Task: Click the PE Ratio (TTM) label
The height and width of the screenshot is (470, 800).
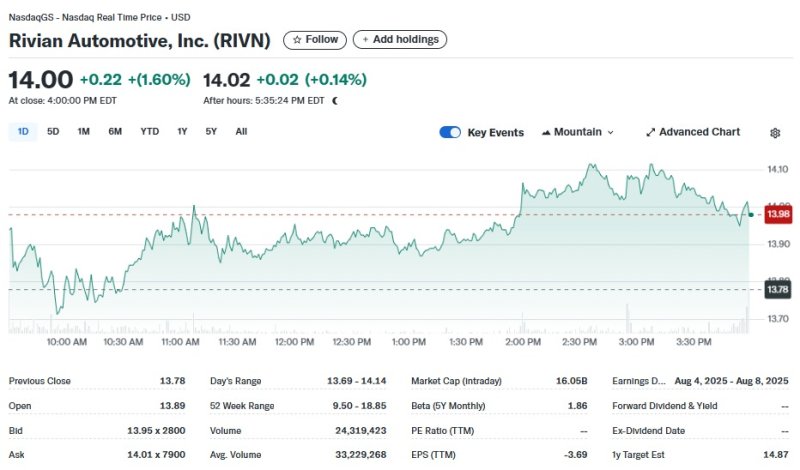Action: tap(442, 431)
